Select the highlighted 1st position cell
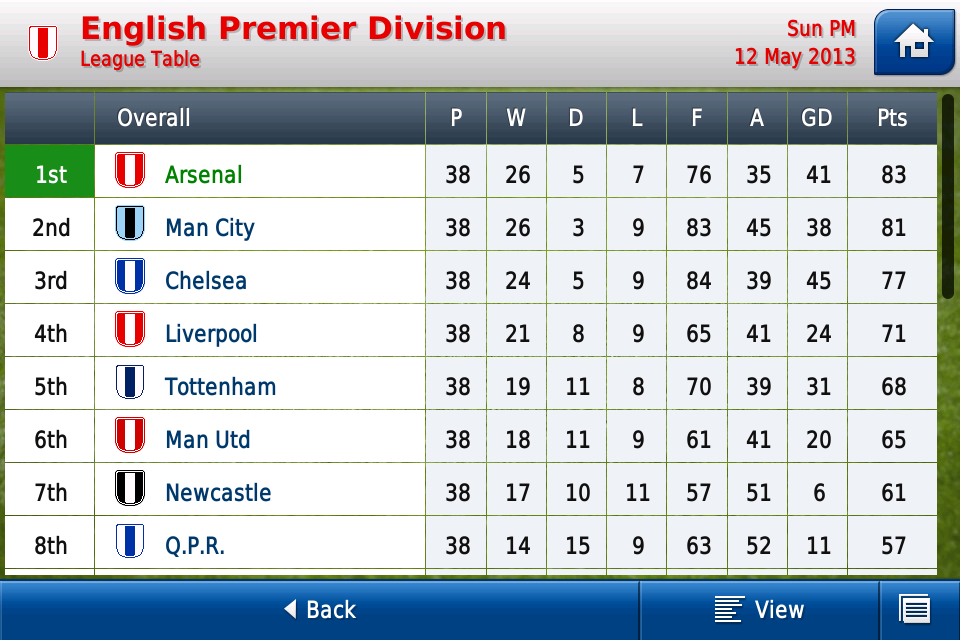Viewport: 960px width, 640px height. [x=50, y=175]
